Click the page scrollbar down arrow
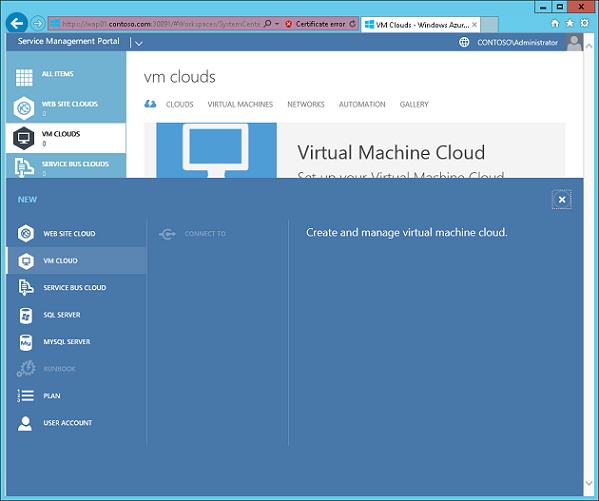599x501 pixels. coord(589,483)
